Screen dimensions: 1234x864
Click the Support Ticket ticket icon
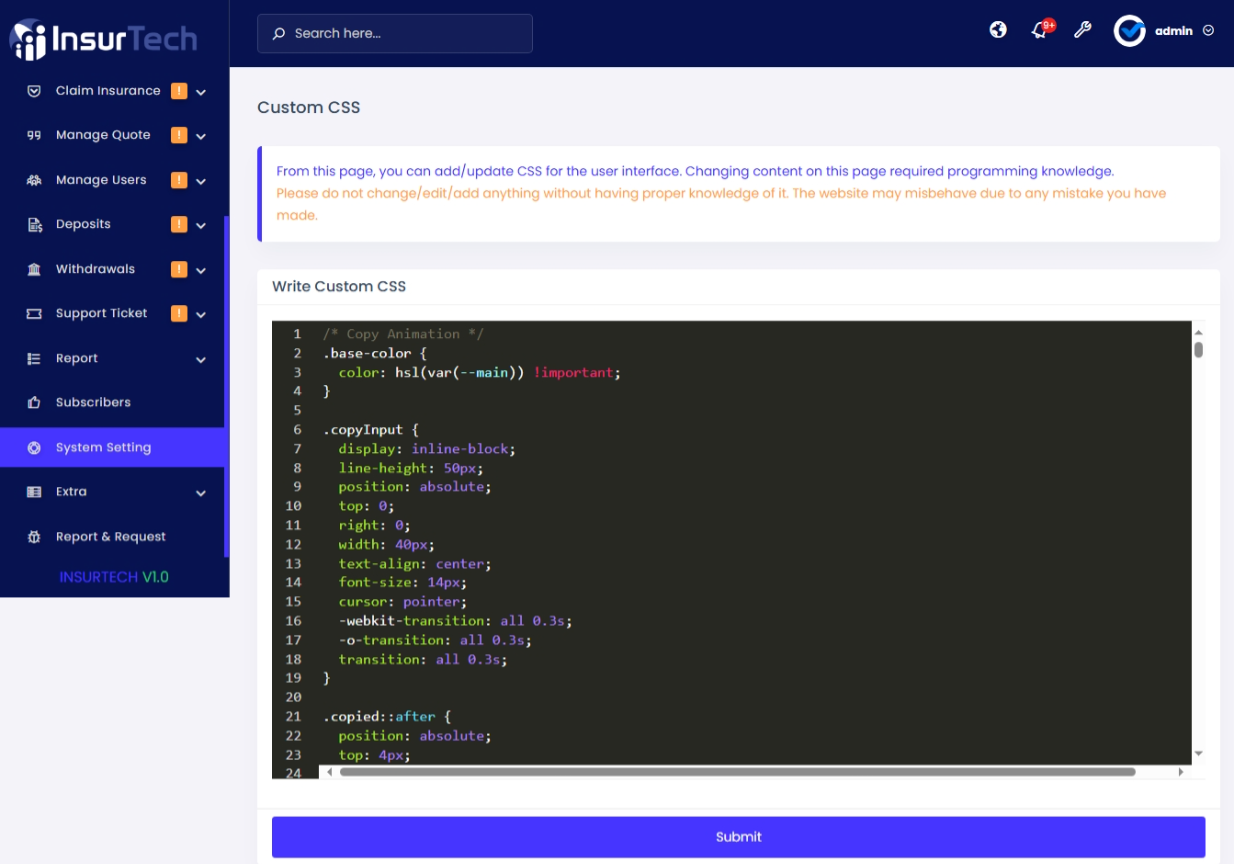click(34, 313)
